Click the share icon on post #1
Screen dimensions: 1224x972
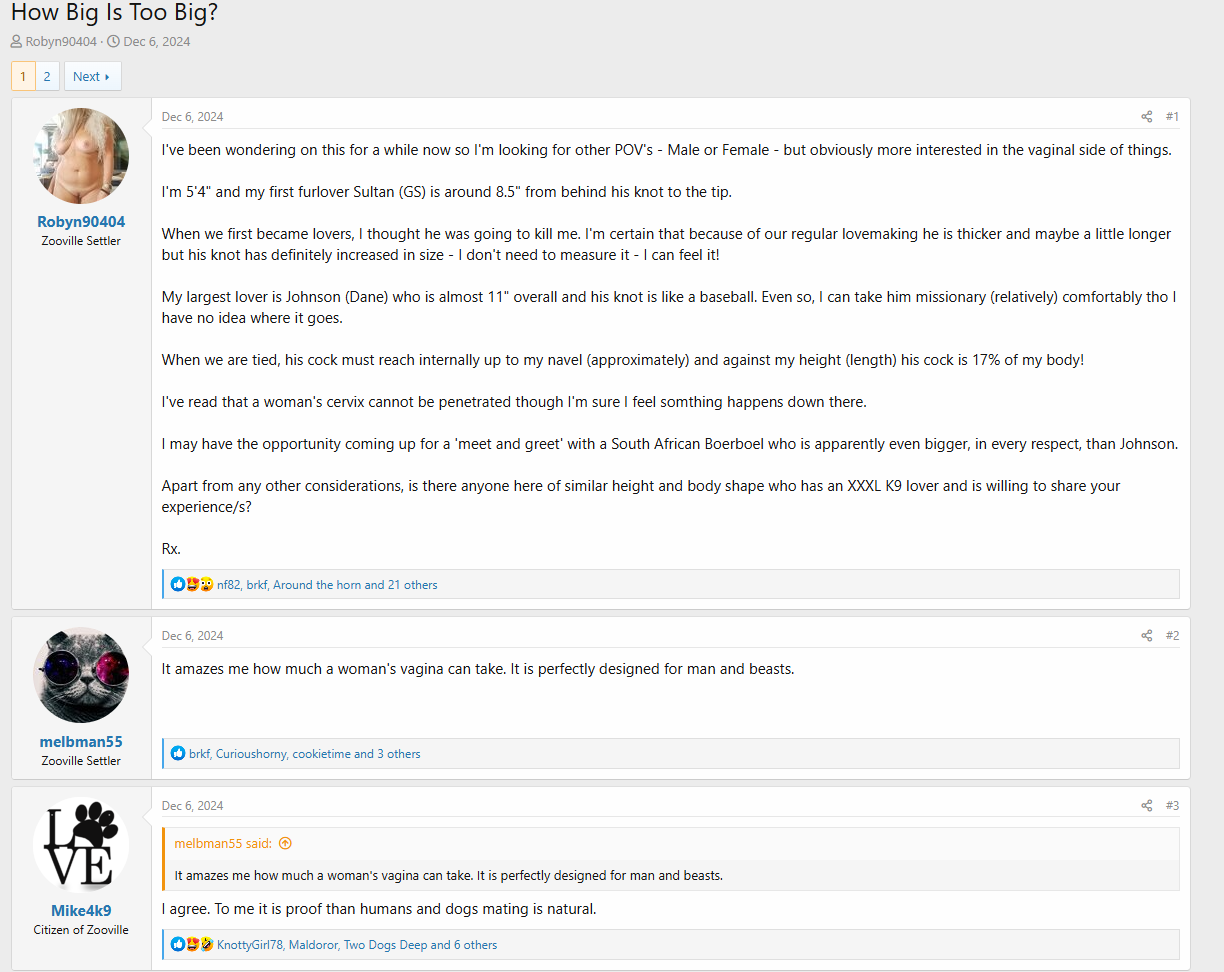click(x=1146, y=117)
